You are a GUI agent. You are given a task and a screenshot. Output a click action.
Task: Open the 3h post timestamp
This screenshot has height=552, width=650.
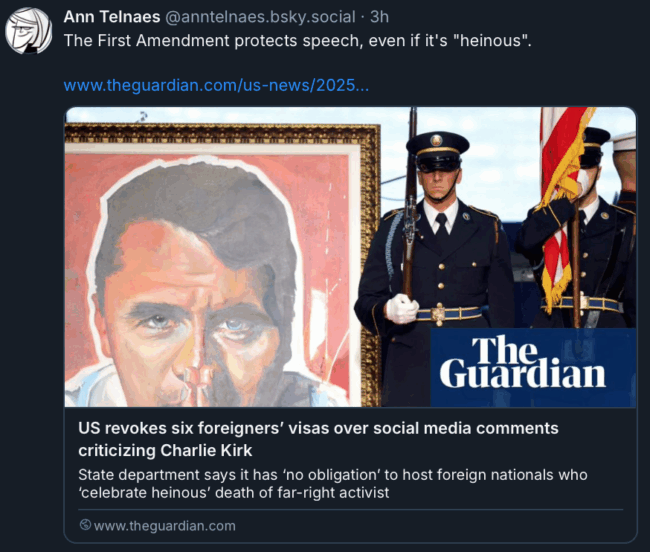tap(379, 17)
